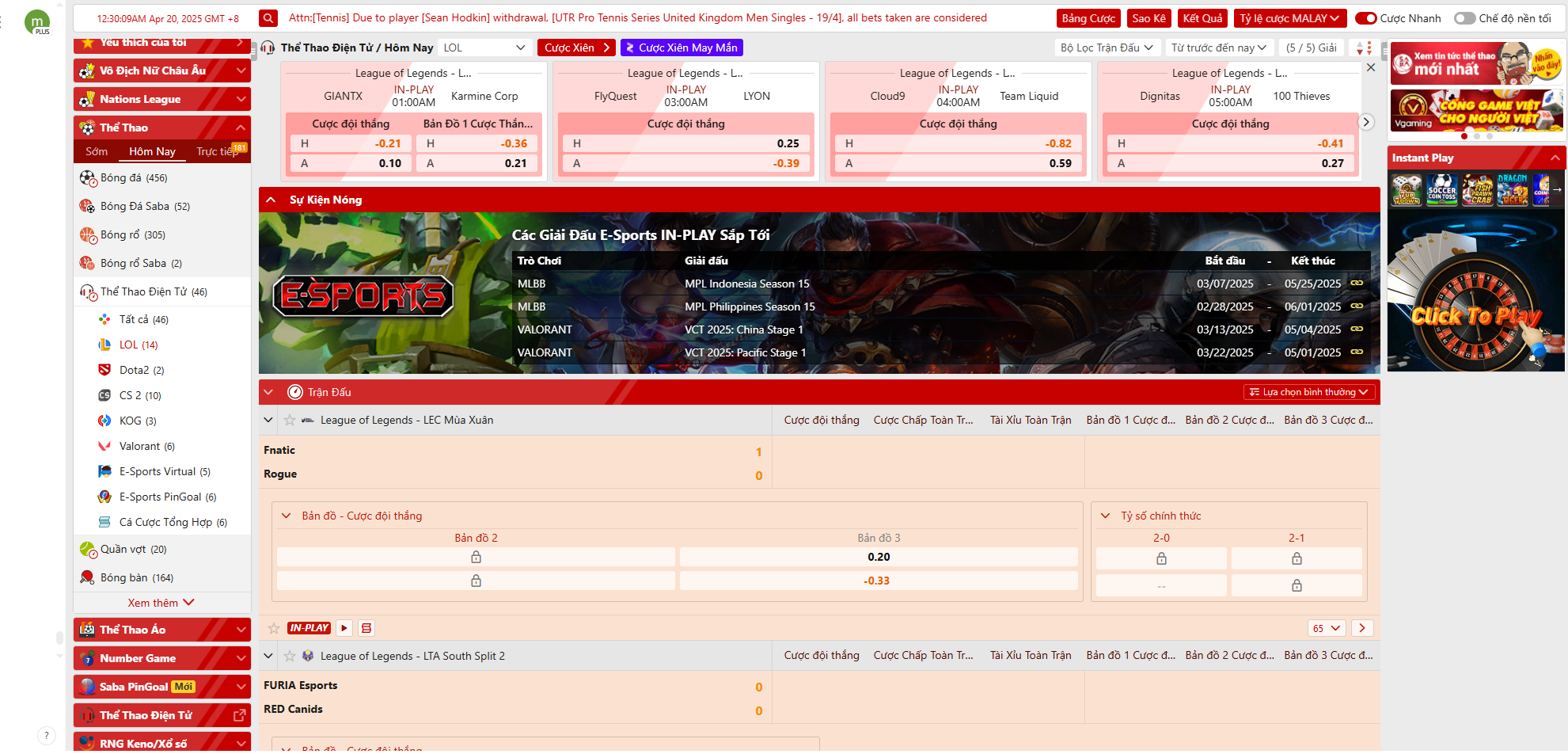Open the Sao Kê statement button
This screenshot has height=754, width=1568.
click(1148, 18)
